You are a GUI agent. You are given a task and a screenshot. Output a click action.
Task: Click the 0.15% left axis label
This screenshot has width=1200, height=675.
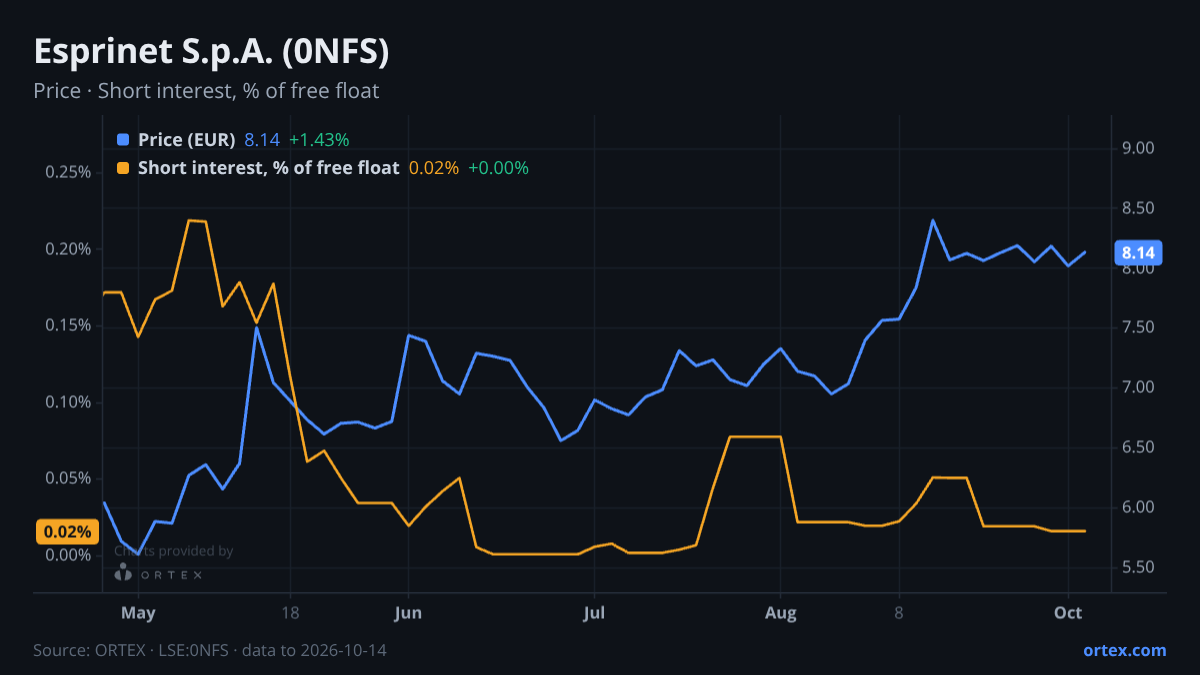tap(68, 326)
